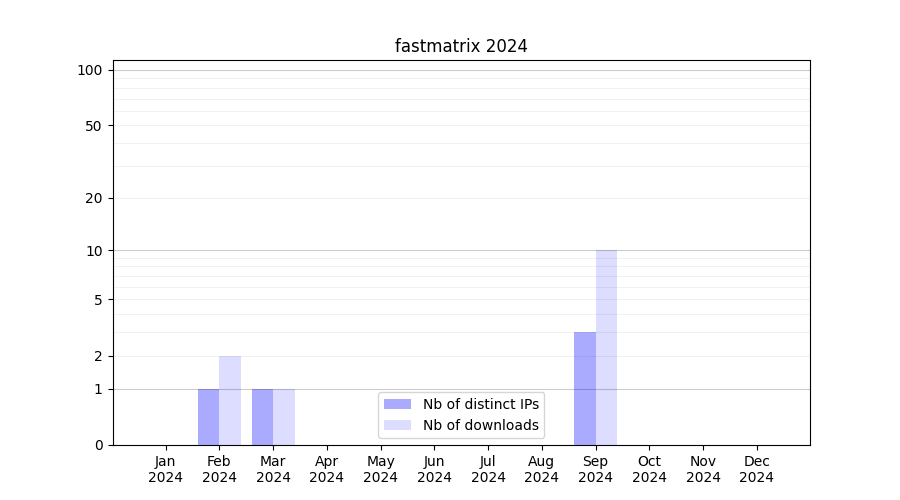Image resolution: width=900 pixels, height=500 pixels.
Task: Click the '0' y-axis tick label
Action: point(98,445)
